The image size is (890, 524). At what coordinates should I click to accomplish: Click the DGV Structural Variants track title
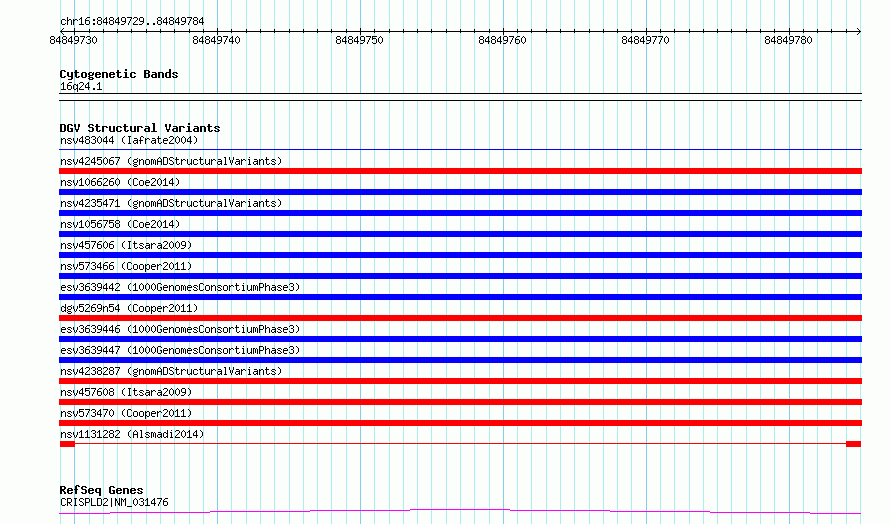point(140,128)
